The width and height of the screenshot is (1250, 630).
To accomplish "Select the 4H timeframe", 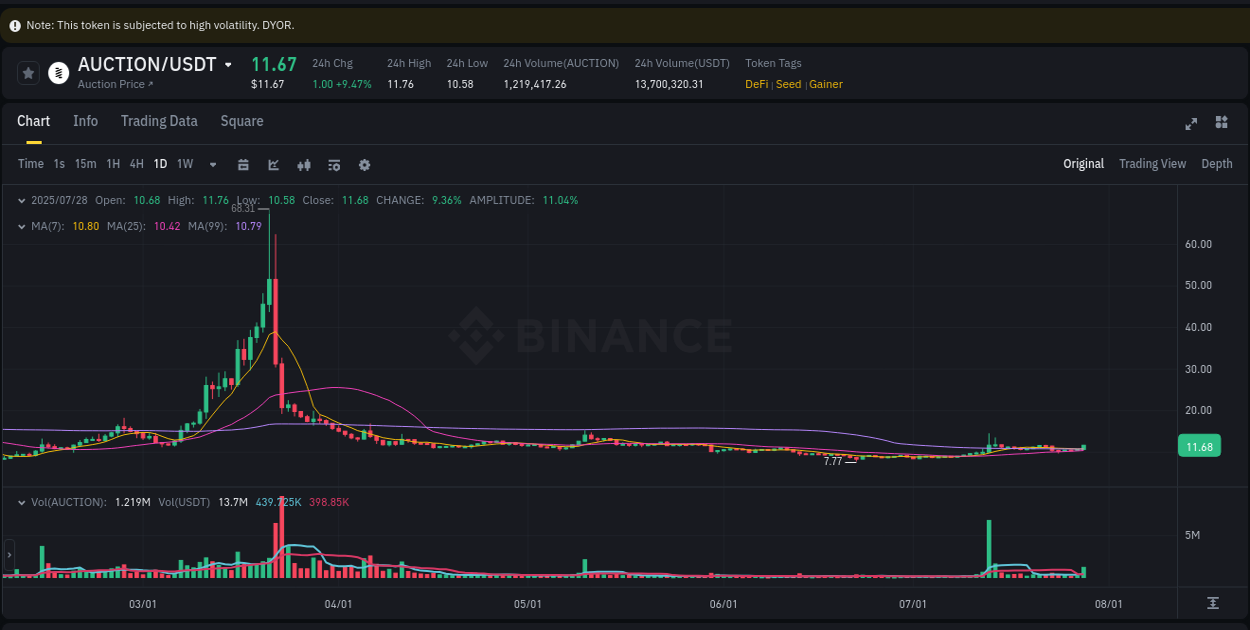I will (136, 163).
